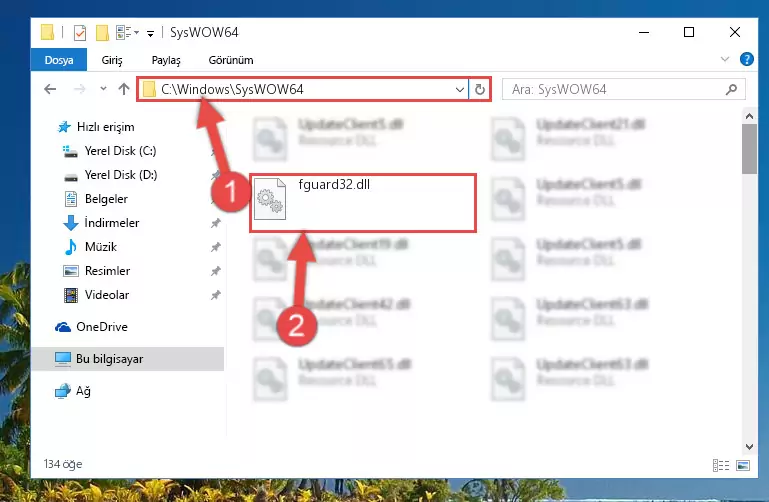The image size is (769, 502).
Task: Click the vertical scrollbar thumb
Action: coord(749,149)
